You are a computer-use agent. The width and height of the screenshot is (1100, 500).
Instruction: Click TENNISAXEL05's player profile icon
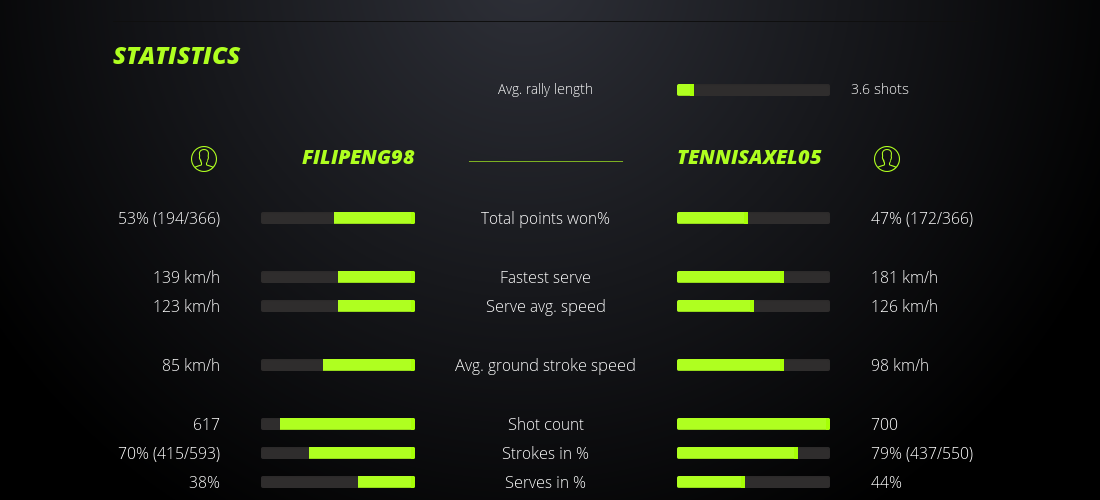tap(887, 158)
